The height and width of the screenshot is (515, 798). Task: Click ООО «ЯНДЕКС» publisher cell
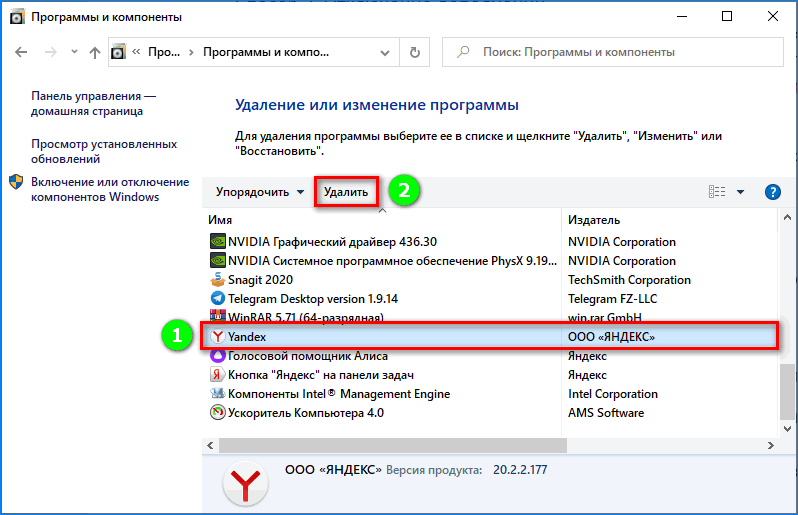tap(611, 336)
